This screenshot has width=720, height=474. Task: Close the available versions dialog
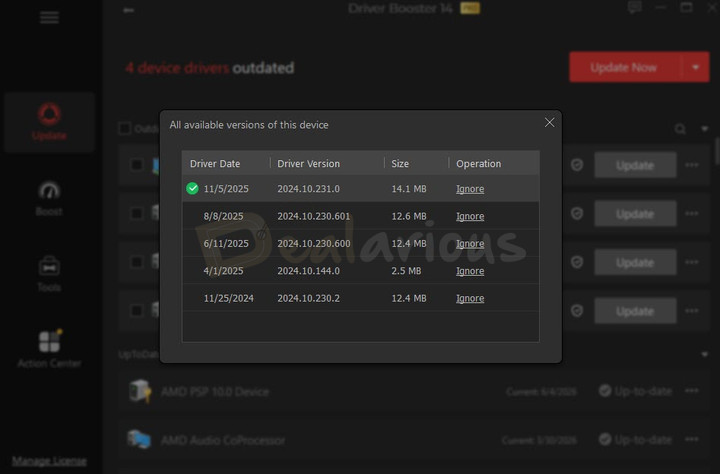(549, 123)
